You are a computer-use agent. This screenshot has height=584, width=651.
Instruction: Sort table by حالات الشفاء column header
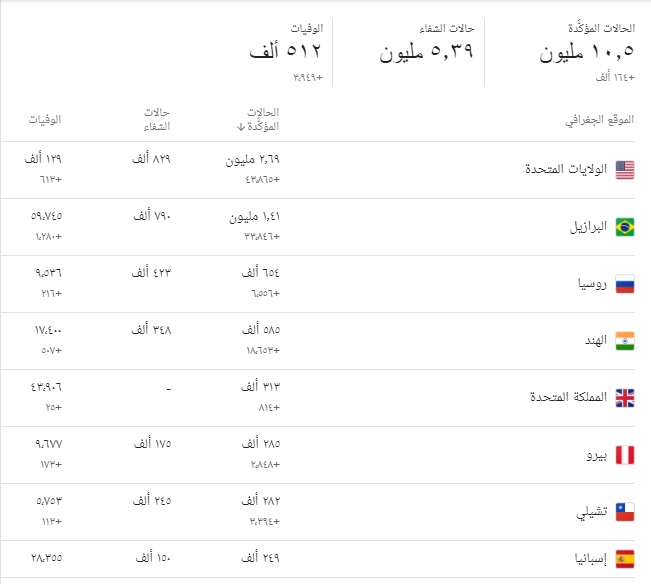(x=157, y=120)
